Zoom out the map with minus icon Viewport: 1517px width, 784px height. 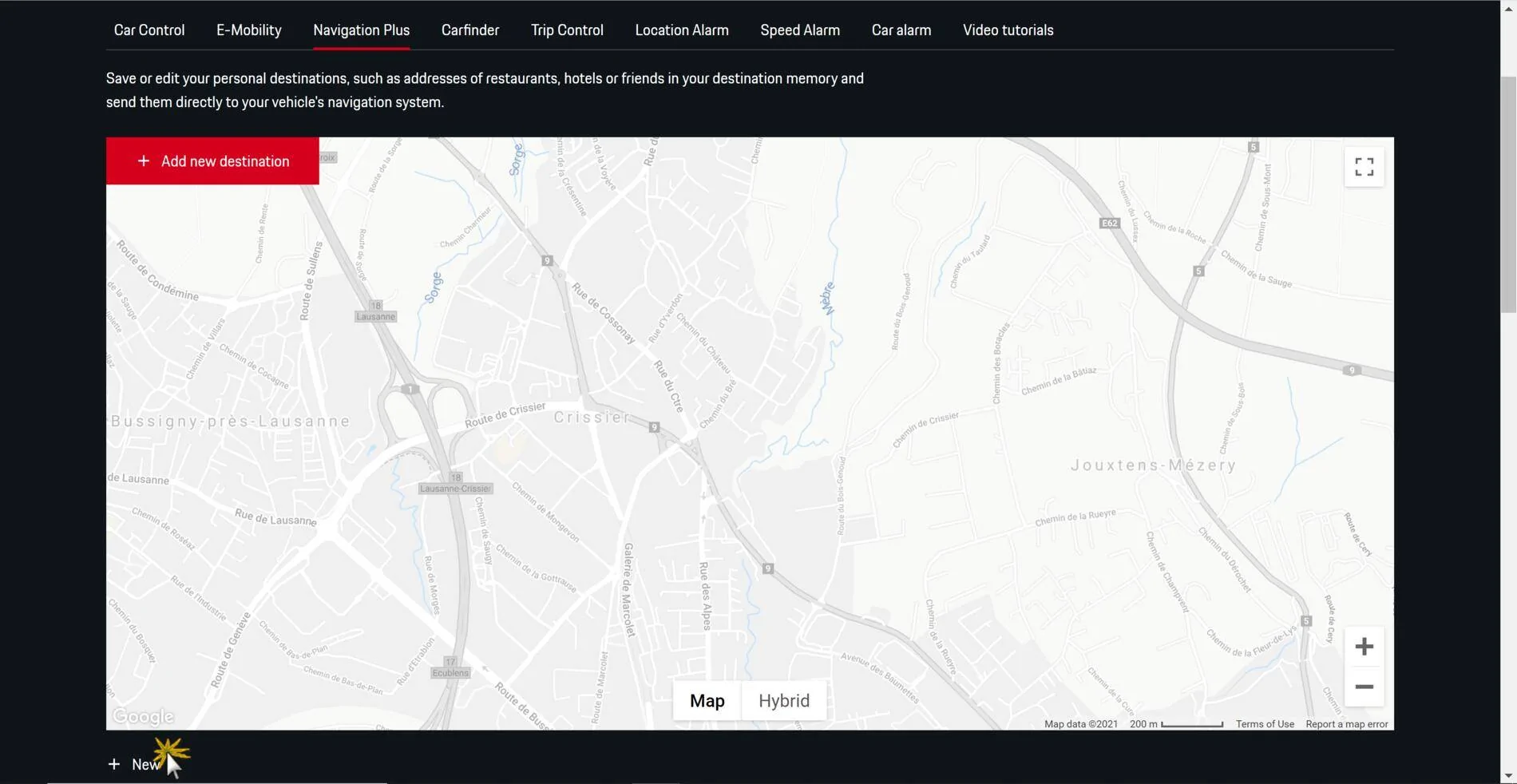pyautogui.click(x=1365, y=687)
